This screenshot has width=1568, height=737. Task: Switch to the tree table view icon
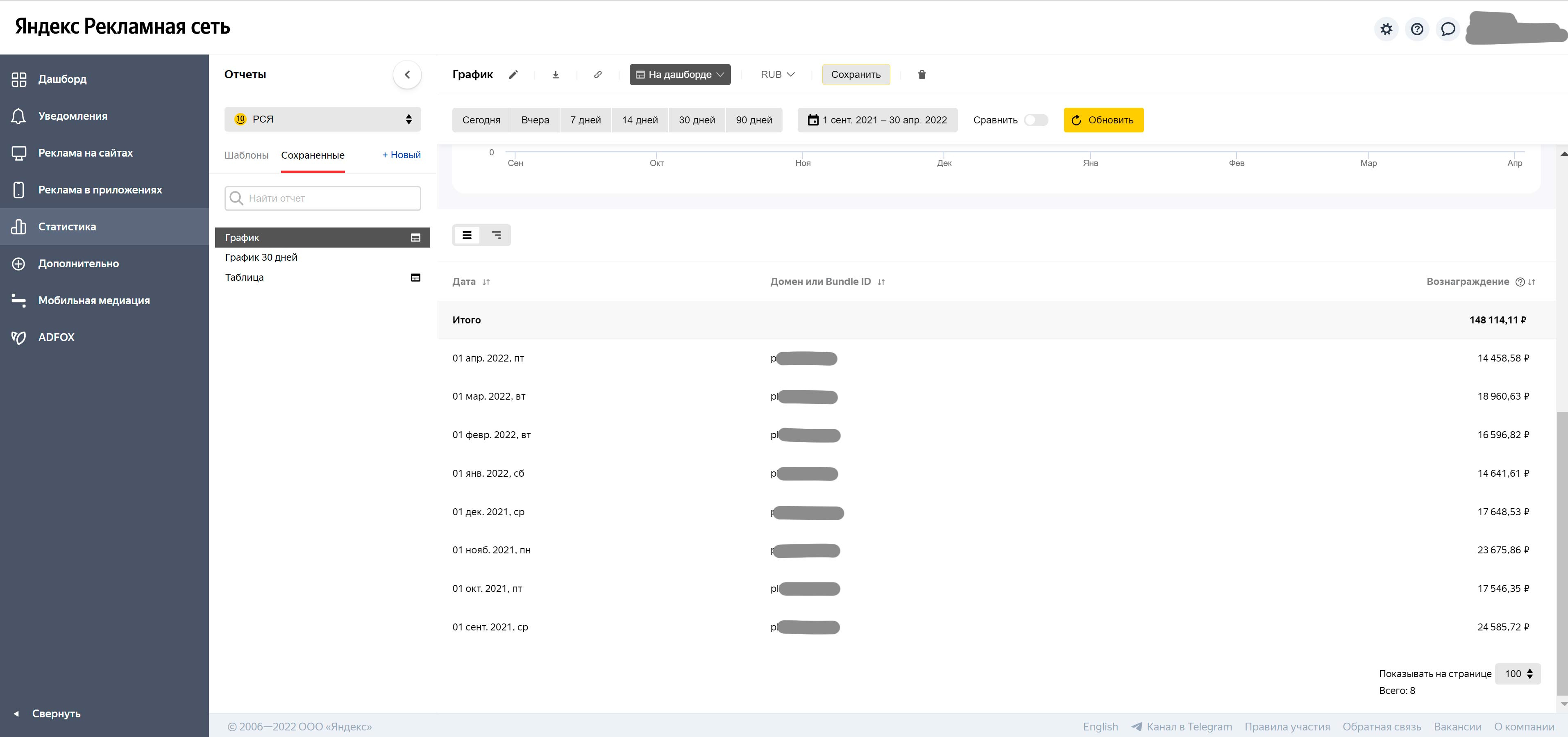[496, 235]
